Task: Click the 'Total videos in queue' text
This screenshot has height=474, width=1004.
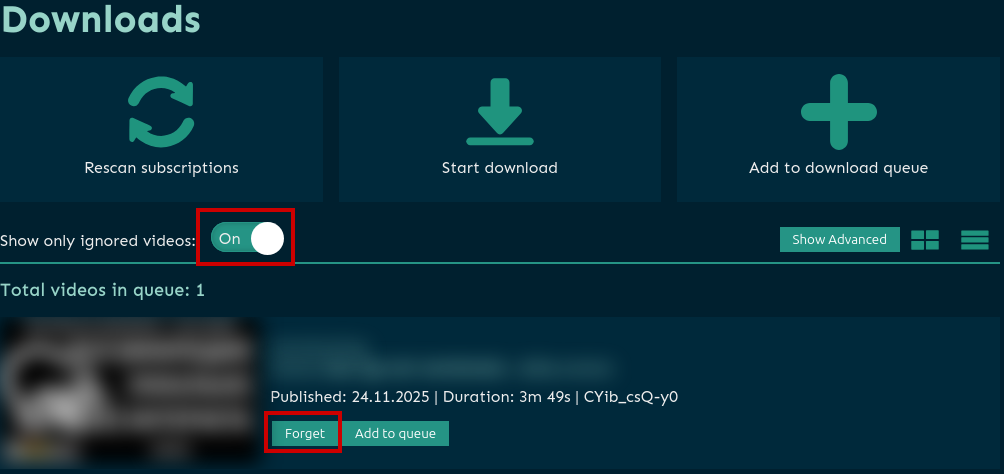Action: pyautogui.click(x=102, y=290)
